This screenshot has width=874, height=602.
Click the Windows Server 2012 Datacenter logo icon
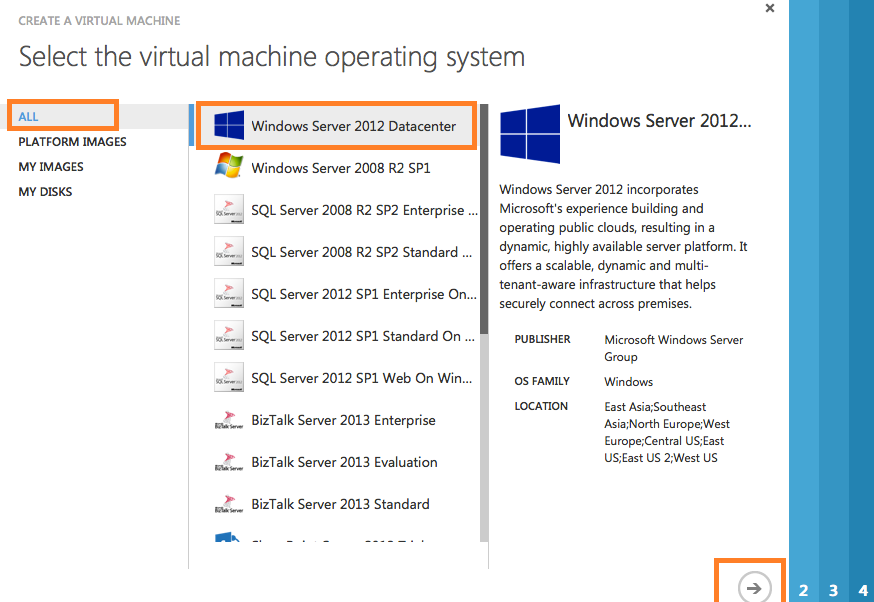229,125
